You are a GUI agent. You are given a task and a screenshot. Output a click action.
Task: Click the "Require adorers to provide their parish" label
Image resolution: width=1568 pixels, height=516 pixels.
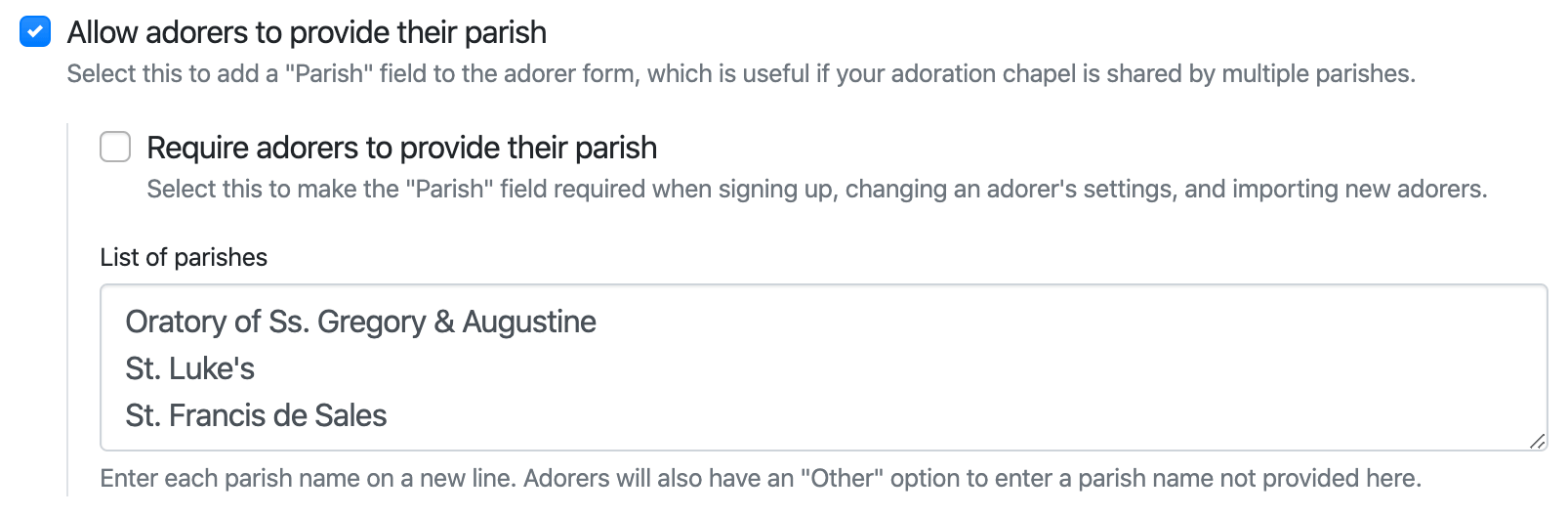(401, 148)
